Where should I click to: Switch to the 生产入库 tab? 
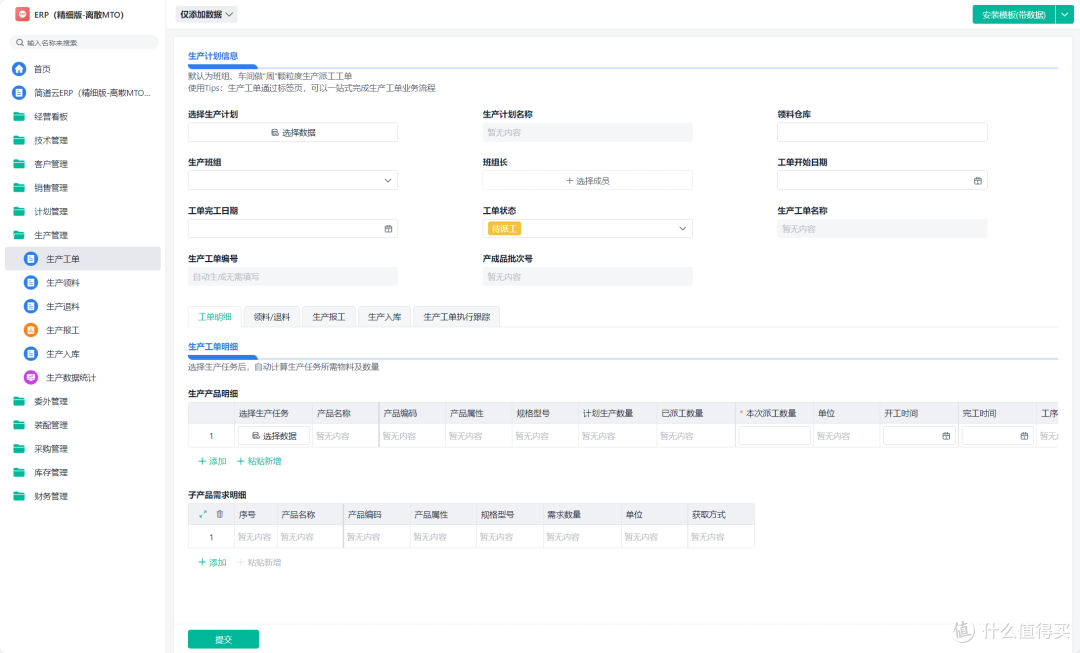pyautogui.click(x=384, y=317)
